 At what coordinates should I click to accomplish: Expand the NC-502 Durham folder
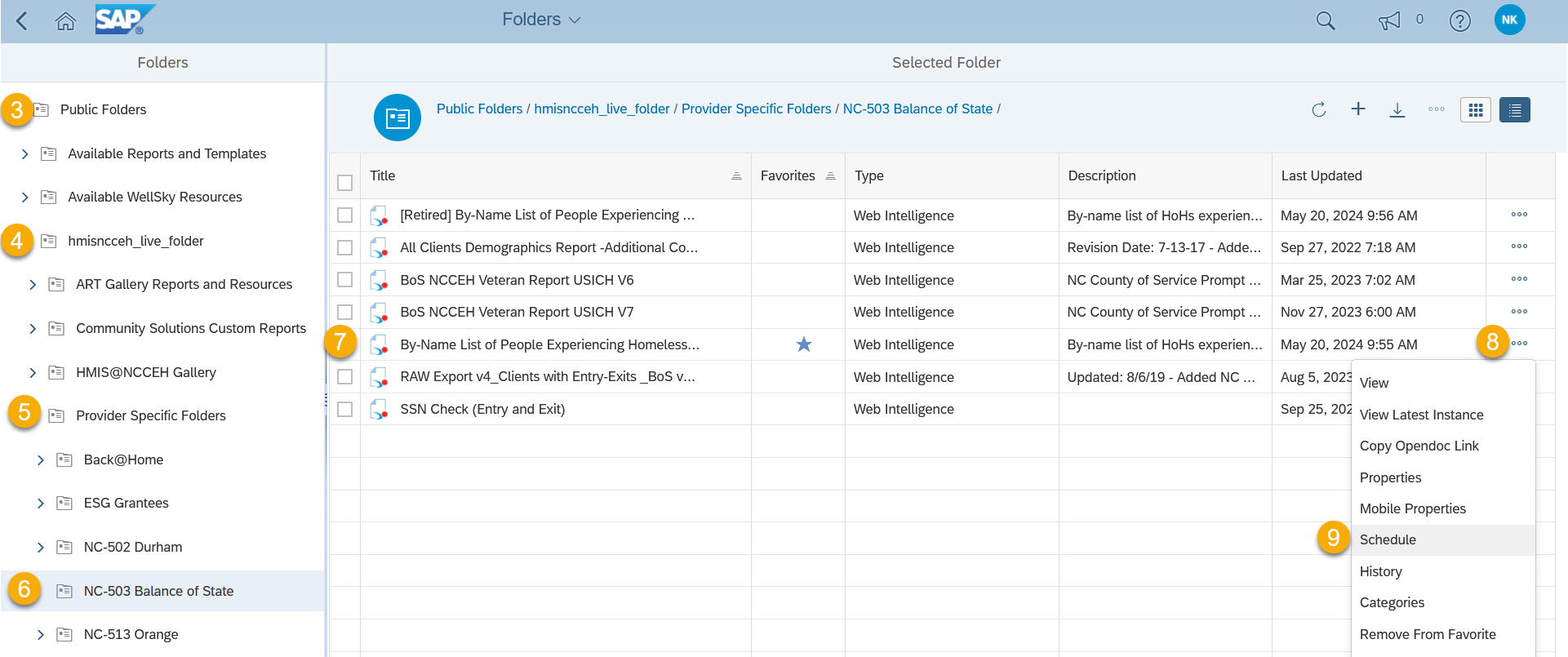40,548
